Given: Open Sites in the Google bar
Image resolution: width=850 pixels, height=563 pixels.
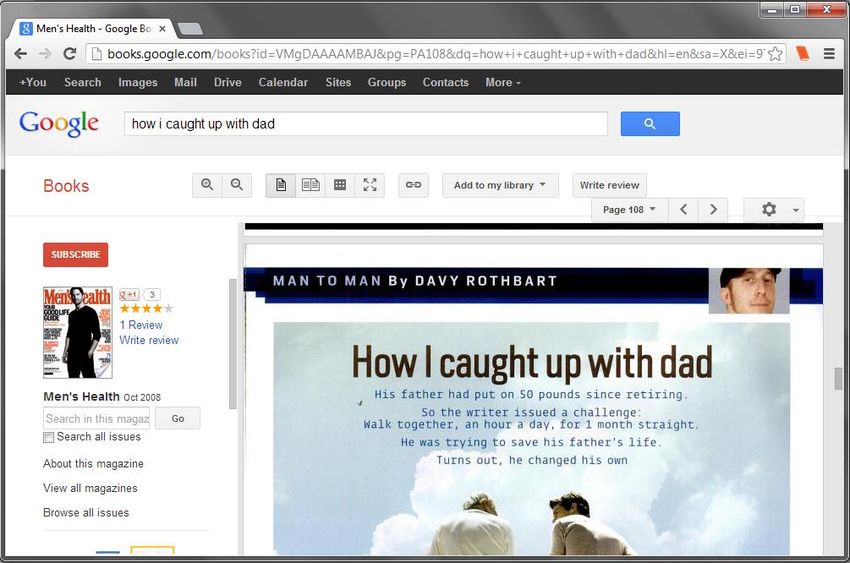Looking at the screenshot, I should 338,82.
